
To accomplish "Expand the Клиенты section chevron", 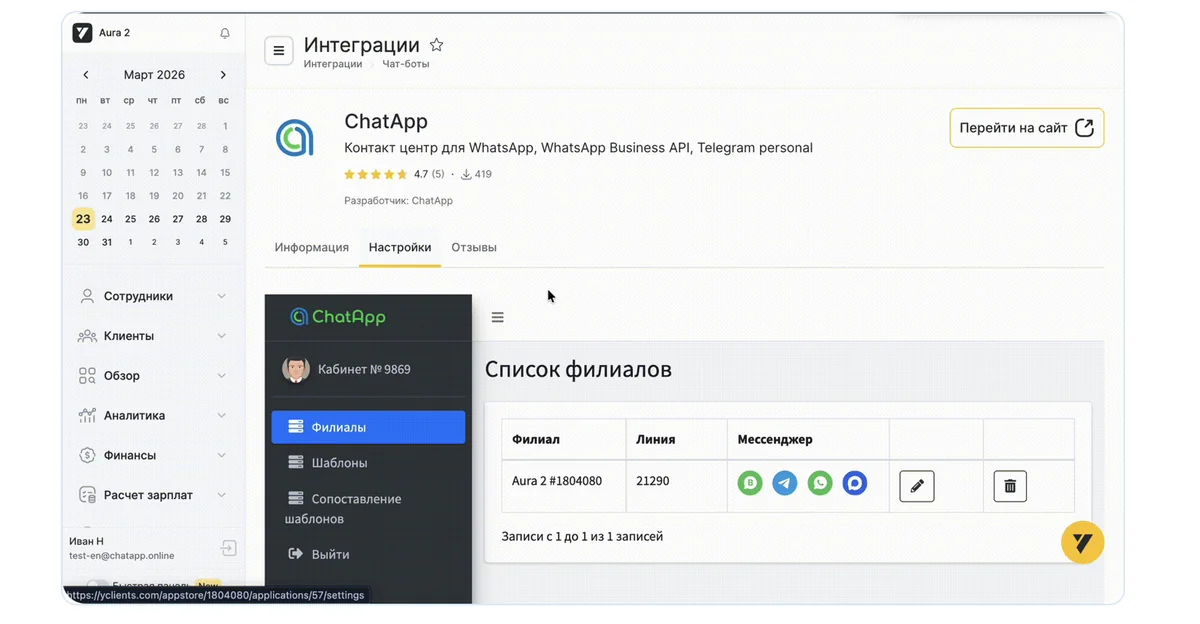I will tap(222, 336).
